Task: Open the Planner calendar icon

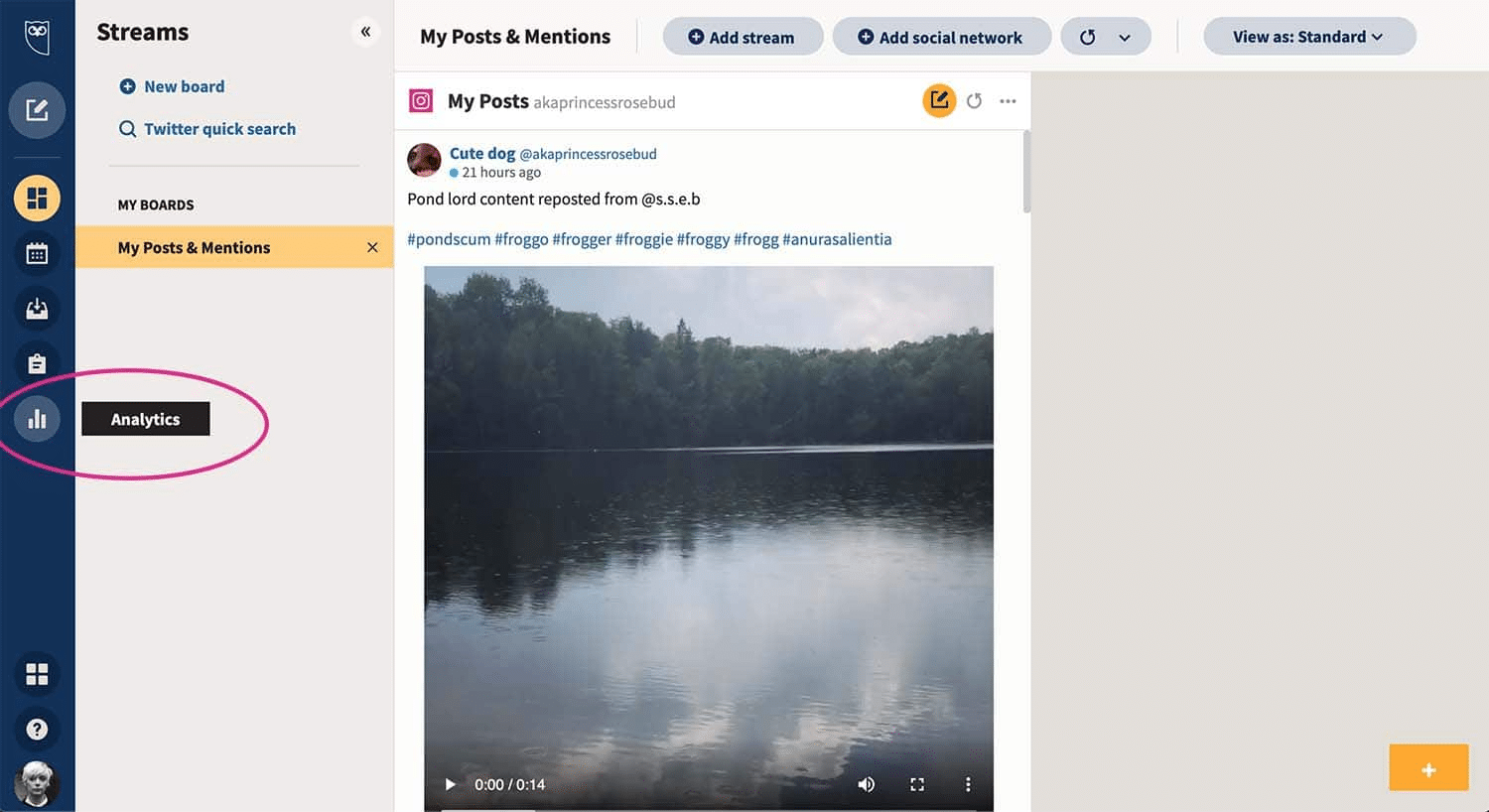Action: pyautogui.click(x=37, y=253)
